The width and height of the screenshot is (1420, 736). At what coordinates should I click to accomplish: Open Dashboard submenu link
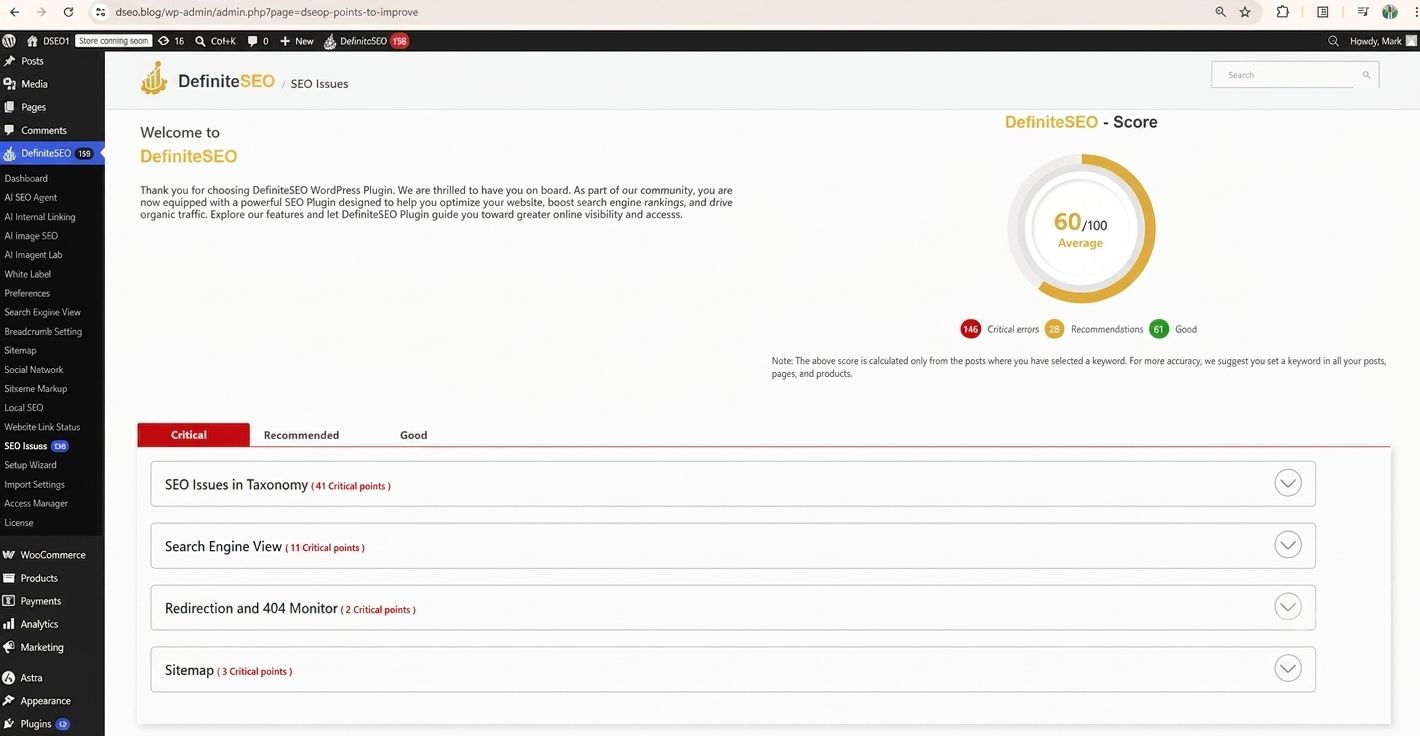pos(26,178)
